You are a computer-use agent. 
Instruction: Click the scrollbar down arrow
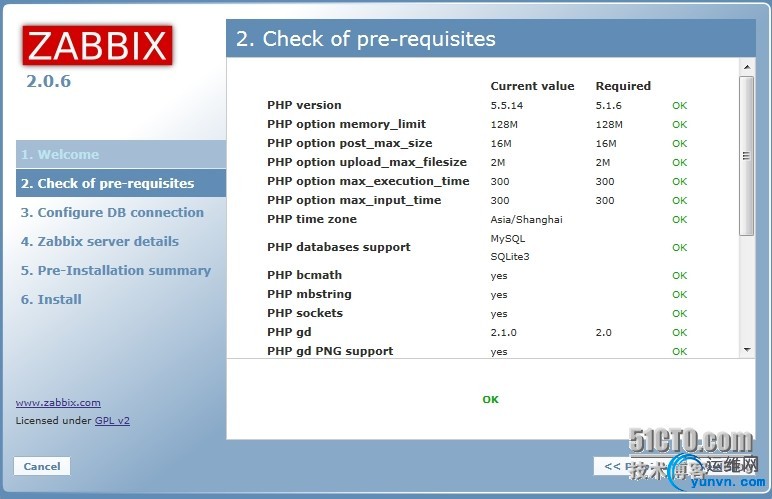pyautogui.click(x=747, y=350)
